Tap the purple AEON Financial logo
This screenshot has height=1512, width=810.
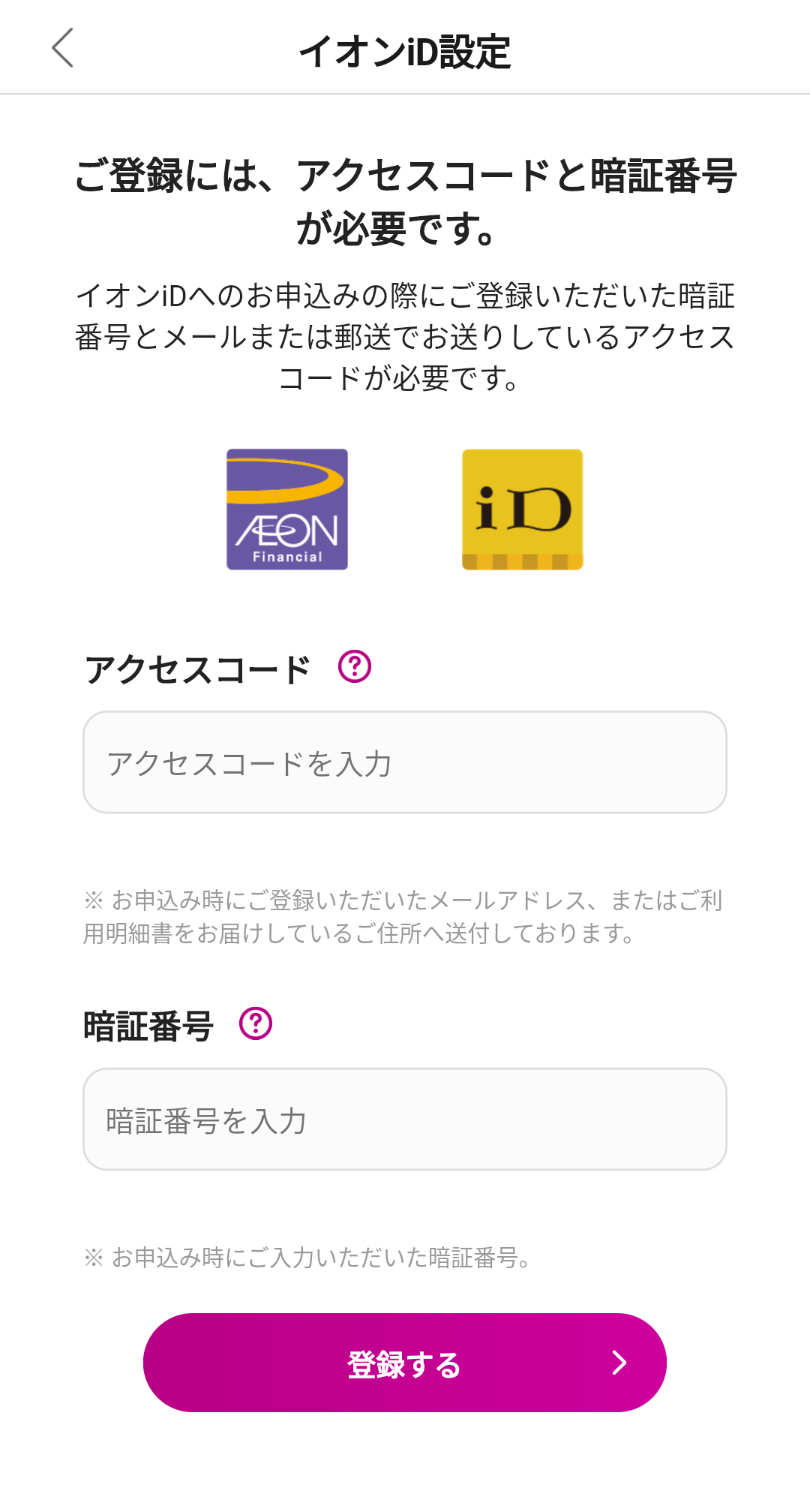(x=287, y=510)
